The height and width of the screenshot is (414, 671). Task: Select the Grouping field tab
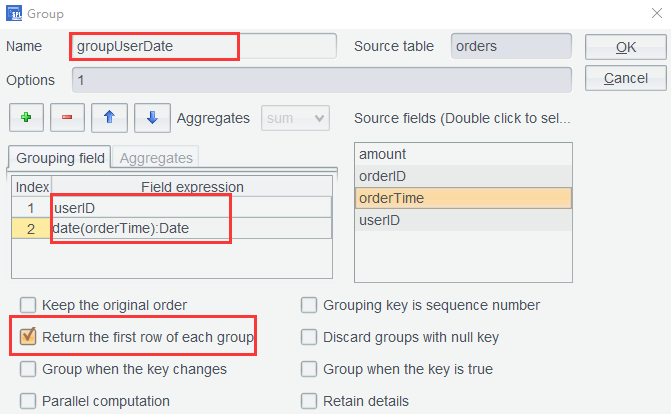(61, 157)
